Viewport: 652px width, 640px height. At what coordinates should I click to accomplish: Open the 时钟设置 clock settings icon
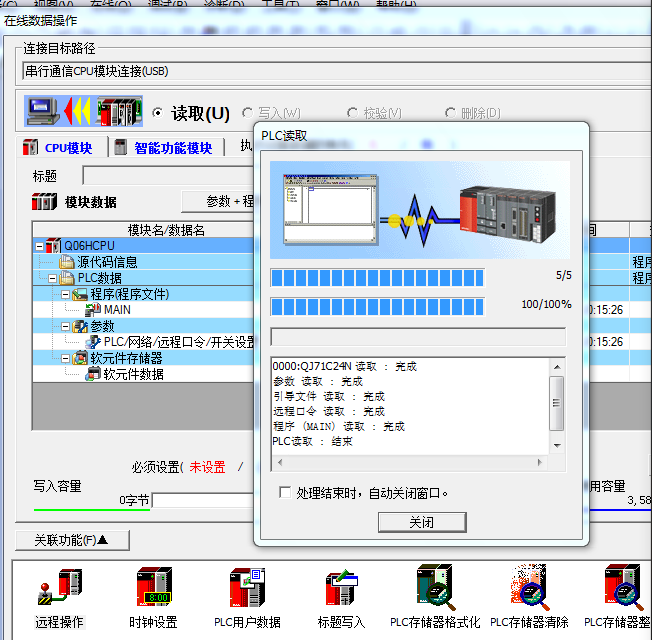pyautogui.click(x=153, y=587)
